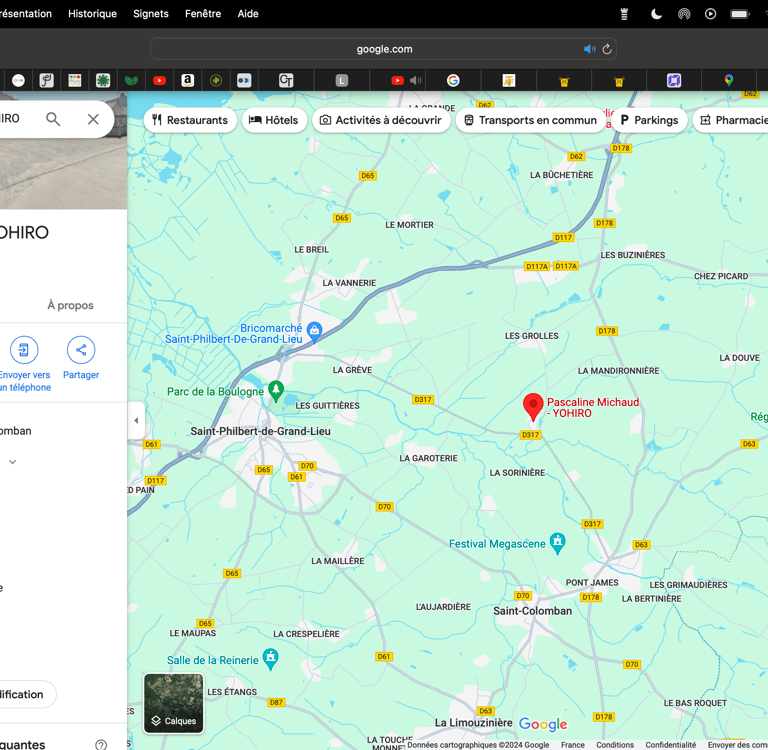This screenshot has width=768, height=750.
Task: Switch to the gray L favicon tab
Action: coord(341,80)
